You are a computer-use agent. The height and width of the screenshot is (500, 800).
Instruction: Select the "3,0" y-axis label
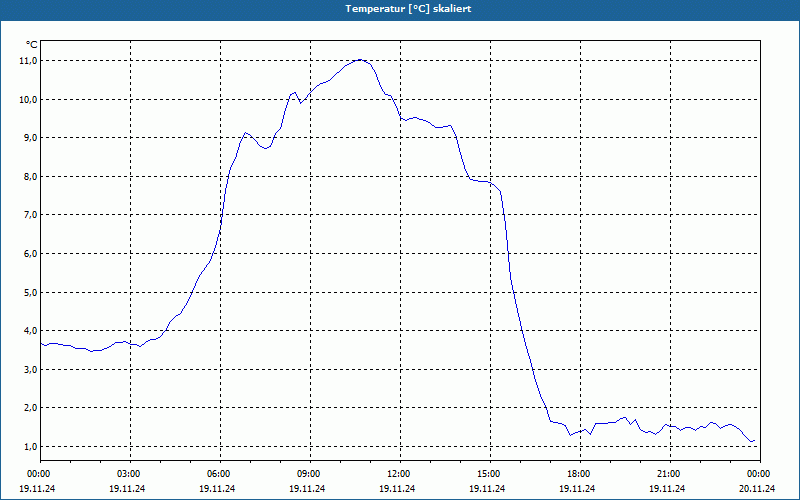tap(30, 369)
